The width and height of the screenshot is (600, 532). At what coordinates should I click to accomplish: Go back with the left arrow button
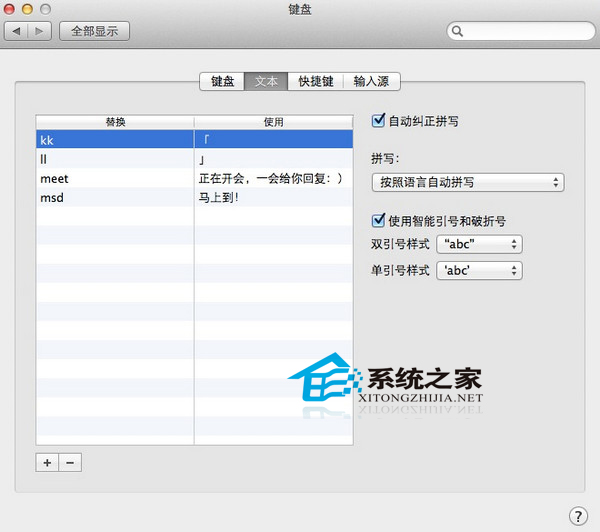coord(16,31)
